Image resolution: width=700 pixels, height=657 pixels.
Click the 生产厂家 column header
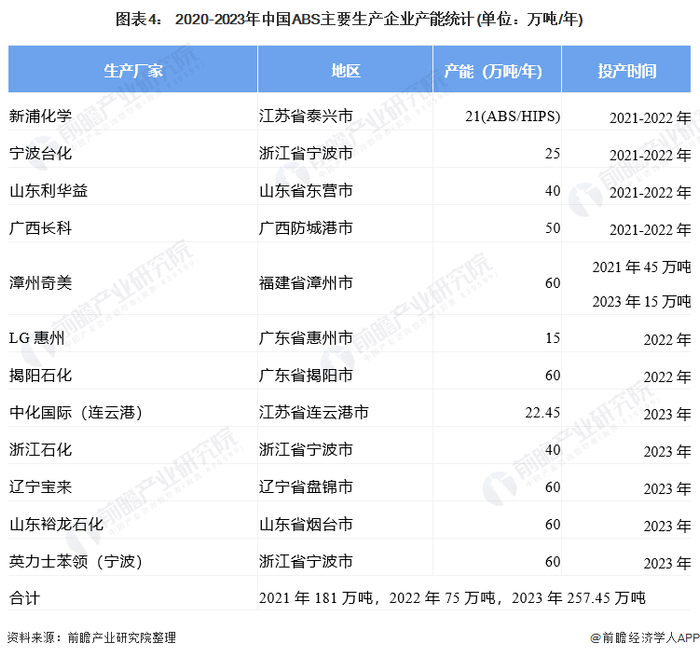pos(133,69)
